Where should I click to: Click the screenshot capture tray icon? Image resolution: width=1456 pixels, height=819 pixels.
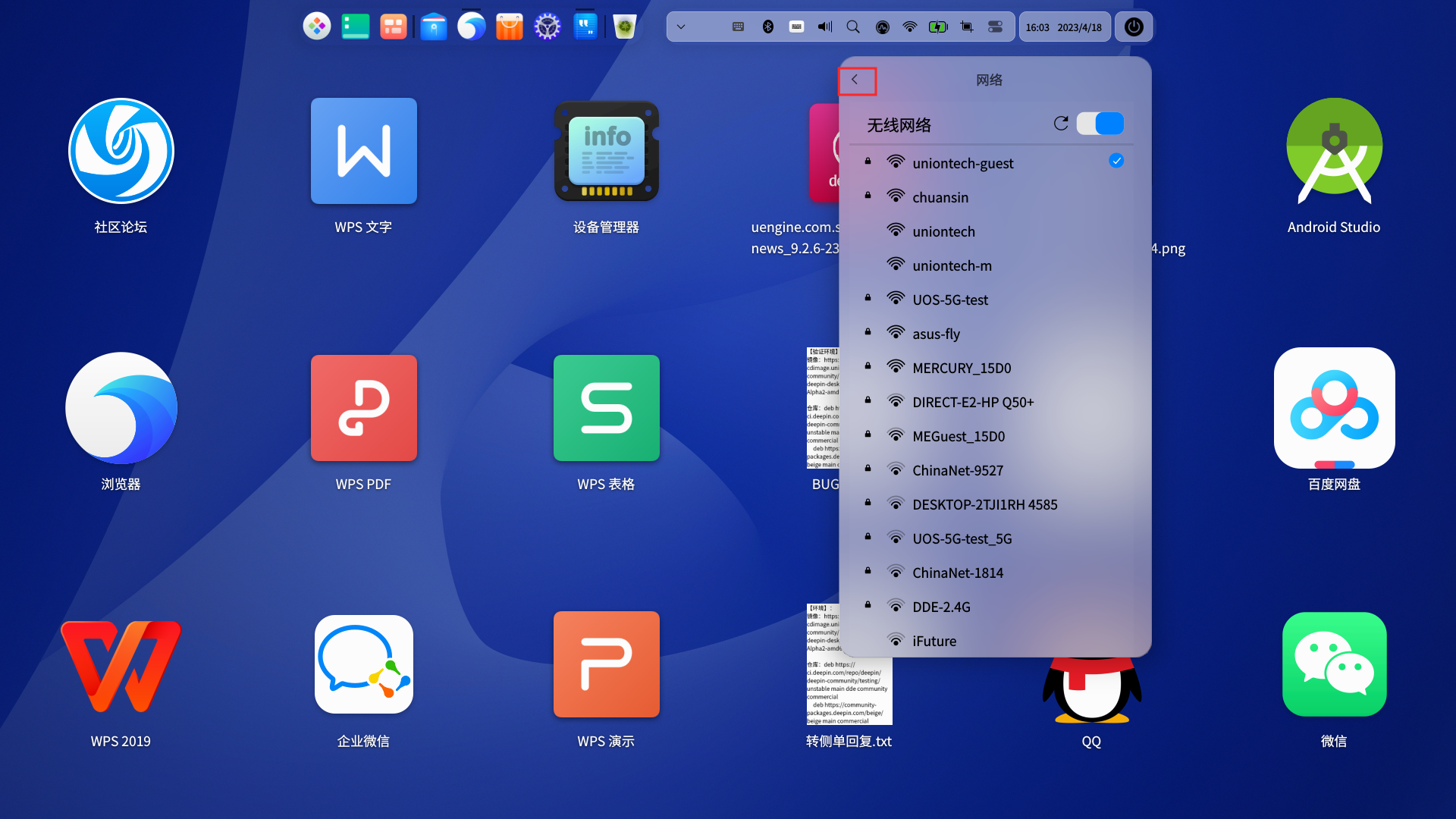point(967,27)
